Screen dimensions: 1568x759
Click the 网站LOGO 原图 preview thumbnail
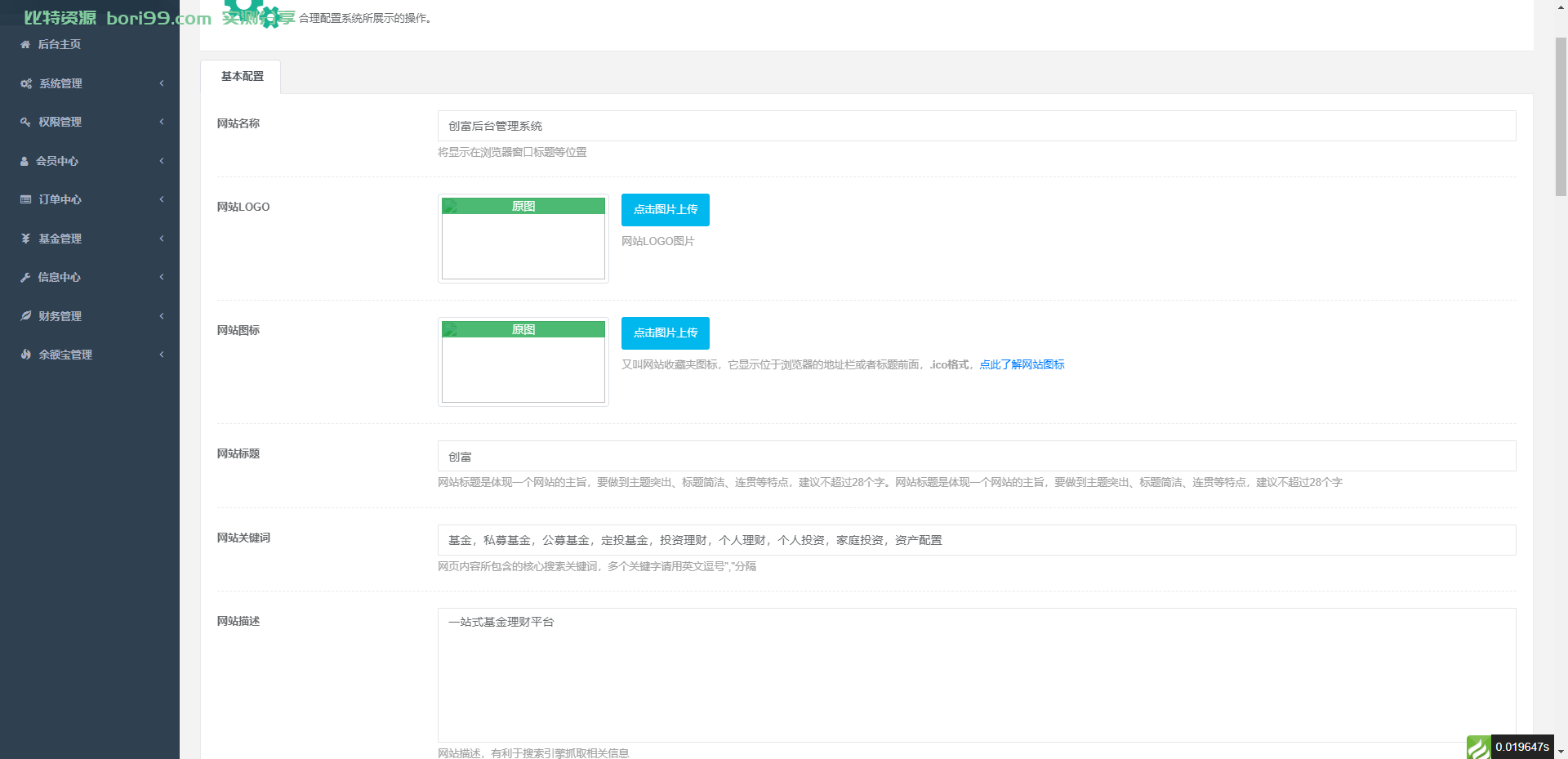point(523,239)
